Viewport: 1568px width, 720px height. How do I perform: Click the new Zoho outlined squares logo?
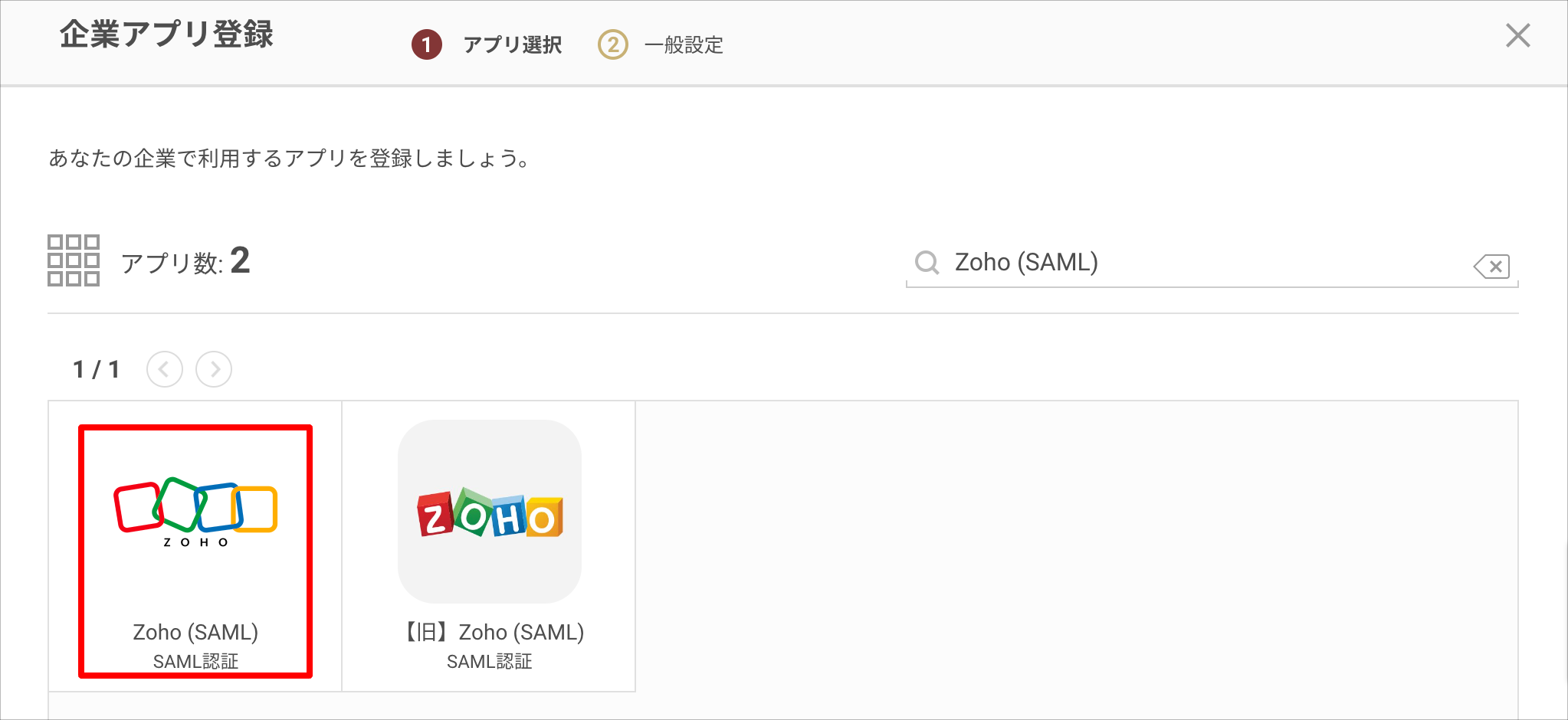pos(195,512)
